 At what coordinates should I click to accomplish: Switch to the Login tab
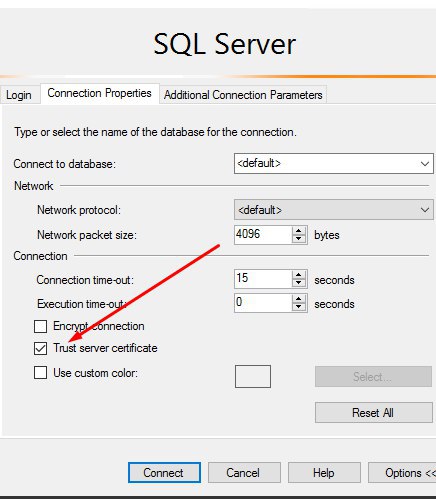19,95
